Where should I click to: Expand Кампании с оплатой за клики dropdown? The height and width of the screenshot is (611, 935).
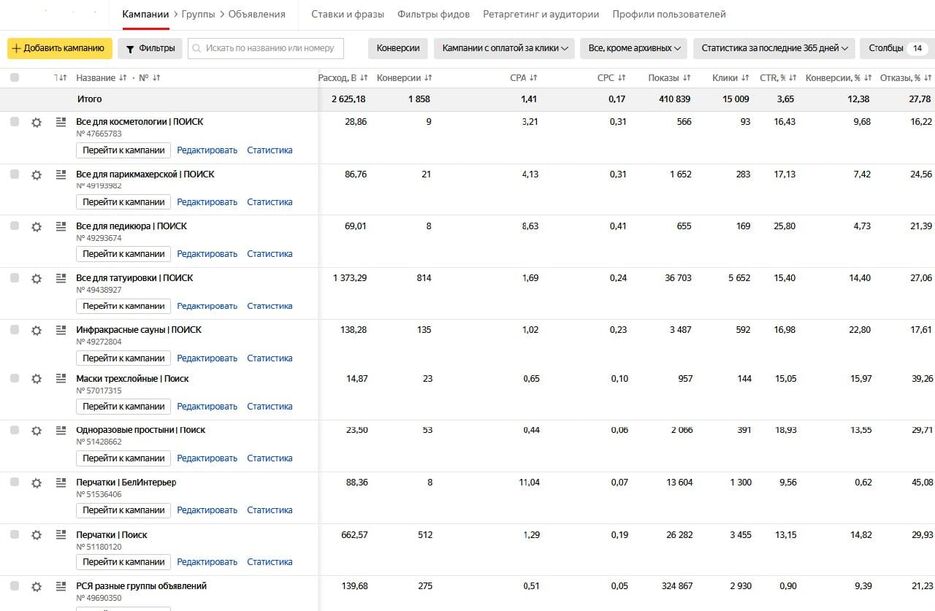(x=504, y=48)
